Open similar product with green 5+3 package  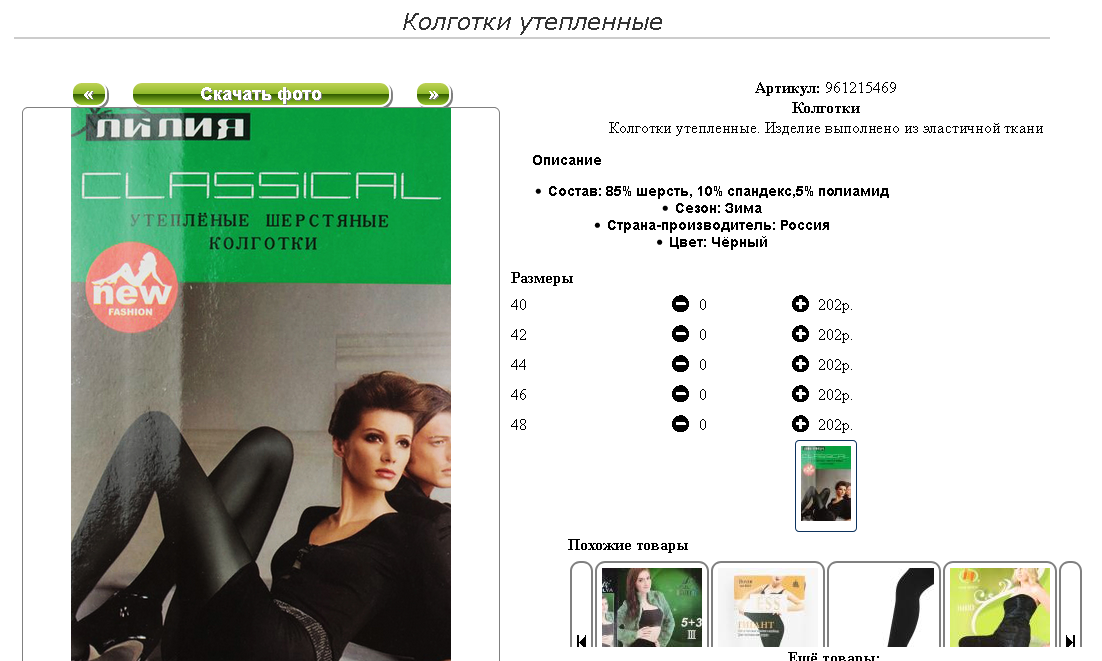pyautogui.click(x=652, y=607)
